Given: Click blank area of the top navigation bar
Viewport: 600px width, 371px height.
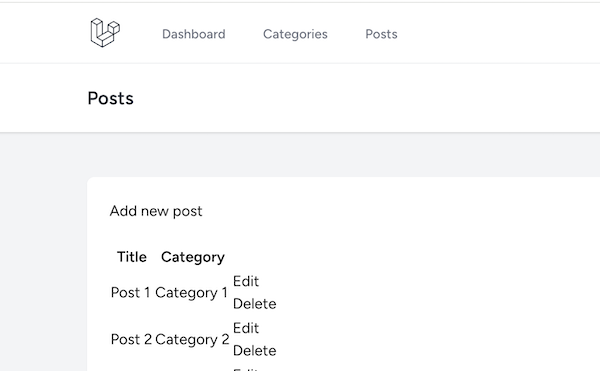Looking at the screenshot, I should [x=497, y=34].
